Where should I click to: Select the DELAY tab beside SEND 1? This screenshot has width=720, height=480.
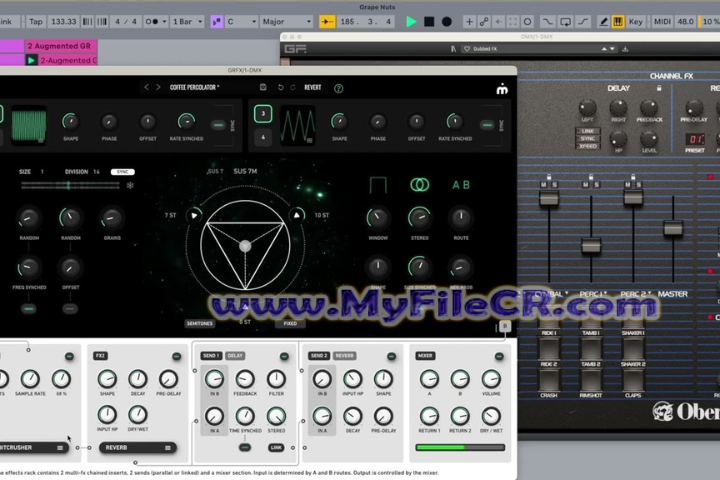[x=235, y=356]
